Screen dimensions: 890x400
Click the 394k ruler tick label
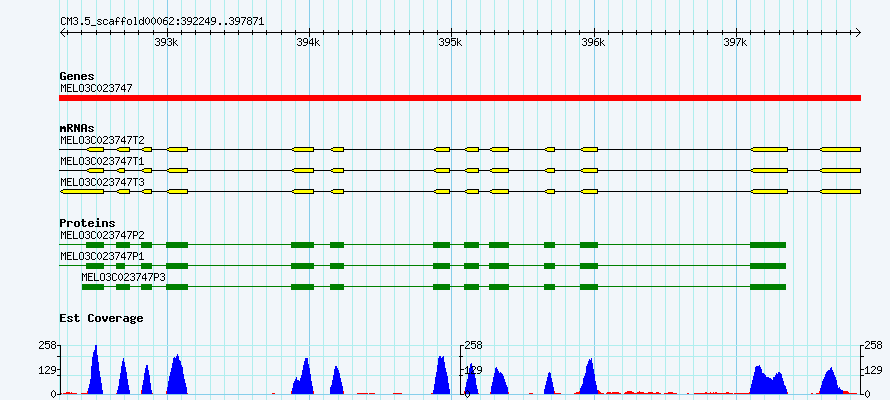click(309, 43)
